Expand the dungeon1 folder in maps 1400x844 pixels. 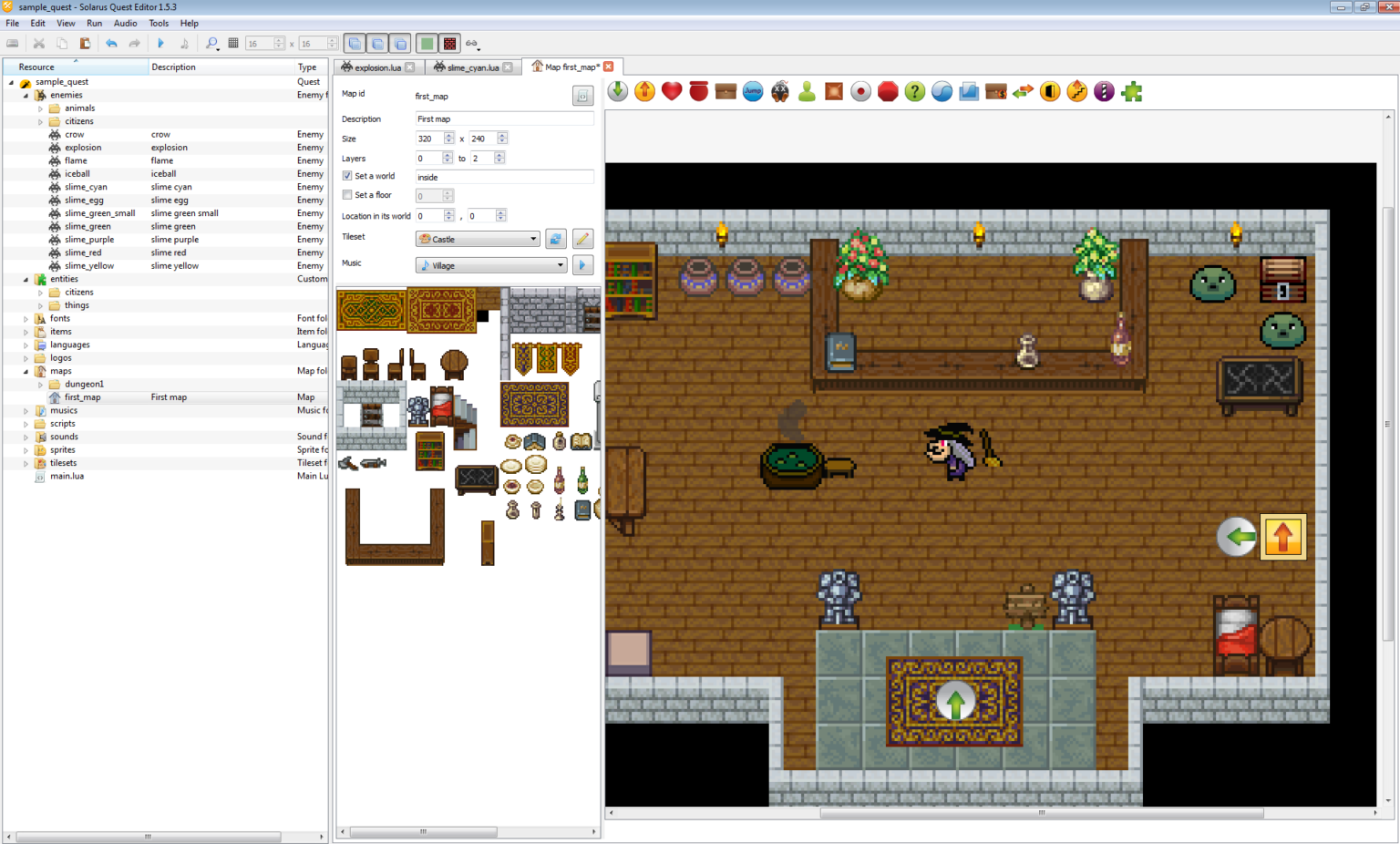tap(40, 385)
